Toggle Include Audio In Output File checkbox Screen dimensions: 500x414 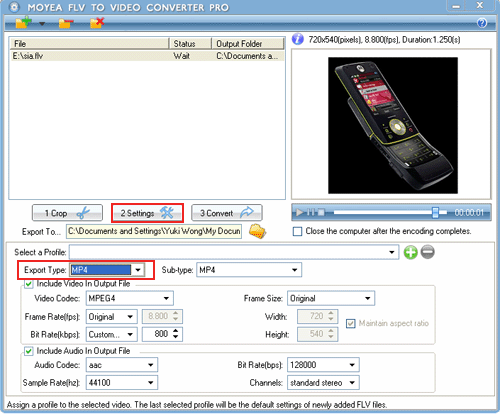(29, 351)
